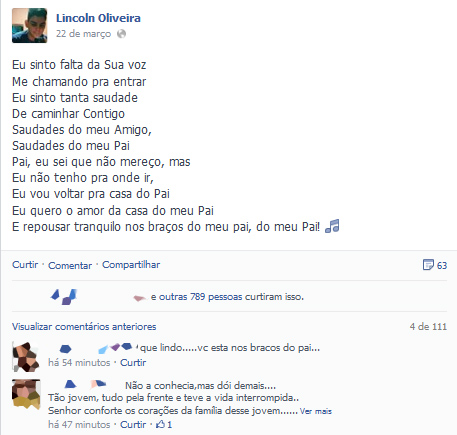Open second commenter's avatar thumbnail
This screenshot has height=435, width=457.
pyautogui.click(x=26, y=394)
